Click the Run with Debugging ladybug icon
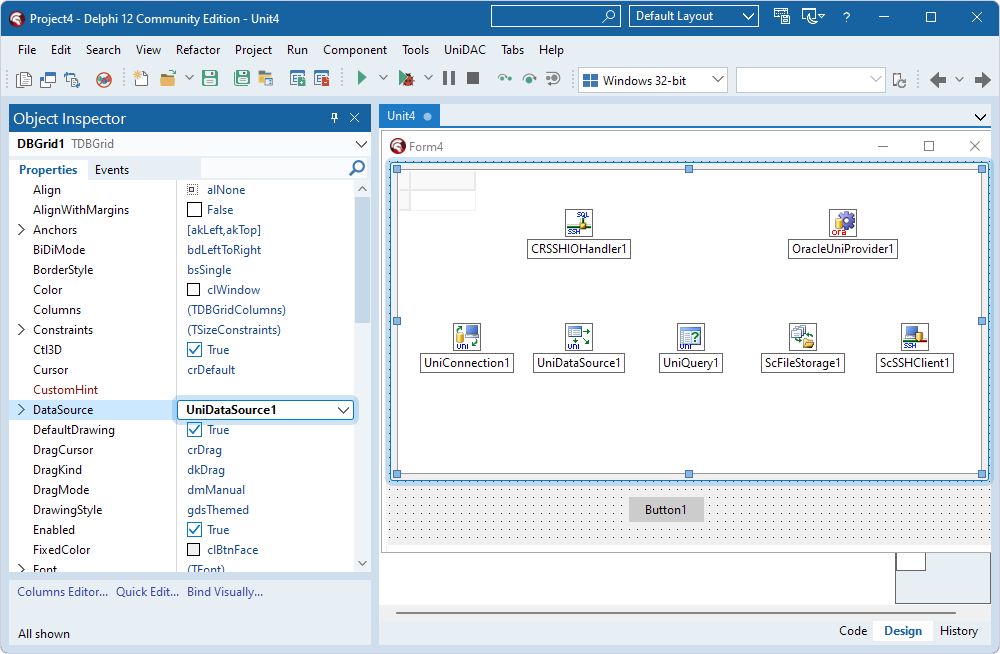This screenshot has width=1000, height=654. pyautogui.click(x=406, y=77)
